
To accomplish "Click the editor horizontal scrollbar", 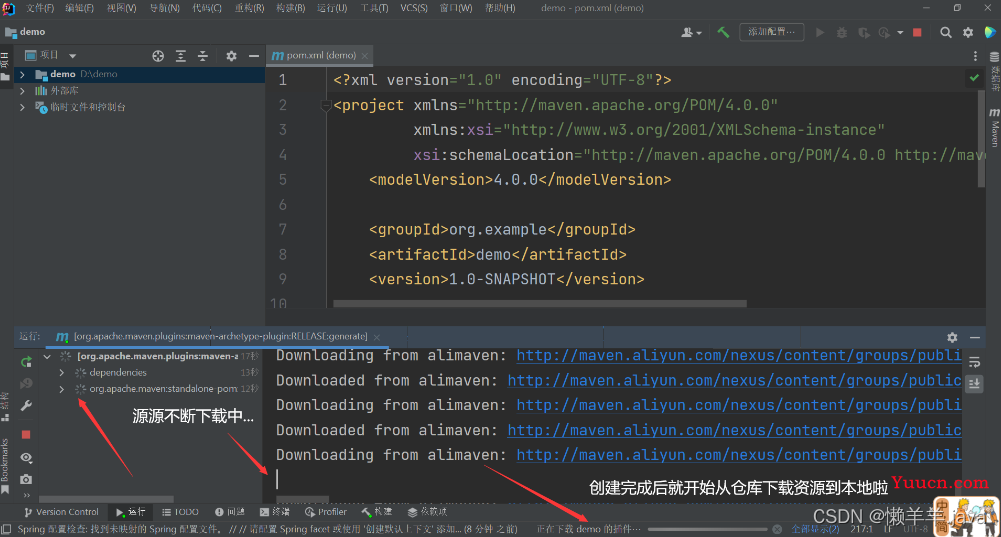I will [539, 304].
